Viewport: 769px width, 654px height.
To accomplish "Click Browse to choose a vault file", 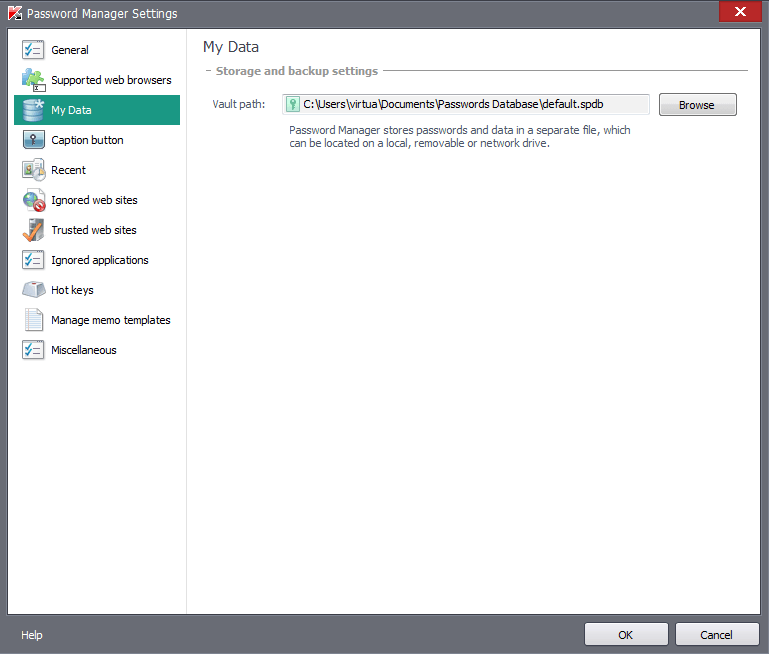I will 697,104.
